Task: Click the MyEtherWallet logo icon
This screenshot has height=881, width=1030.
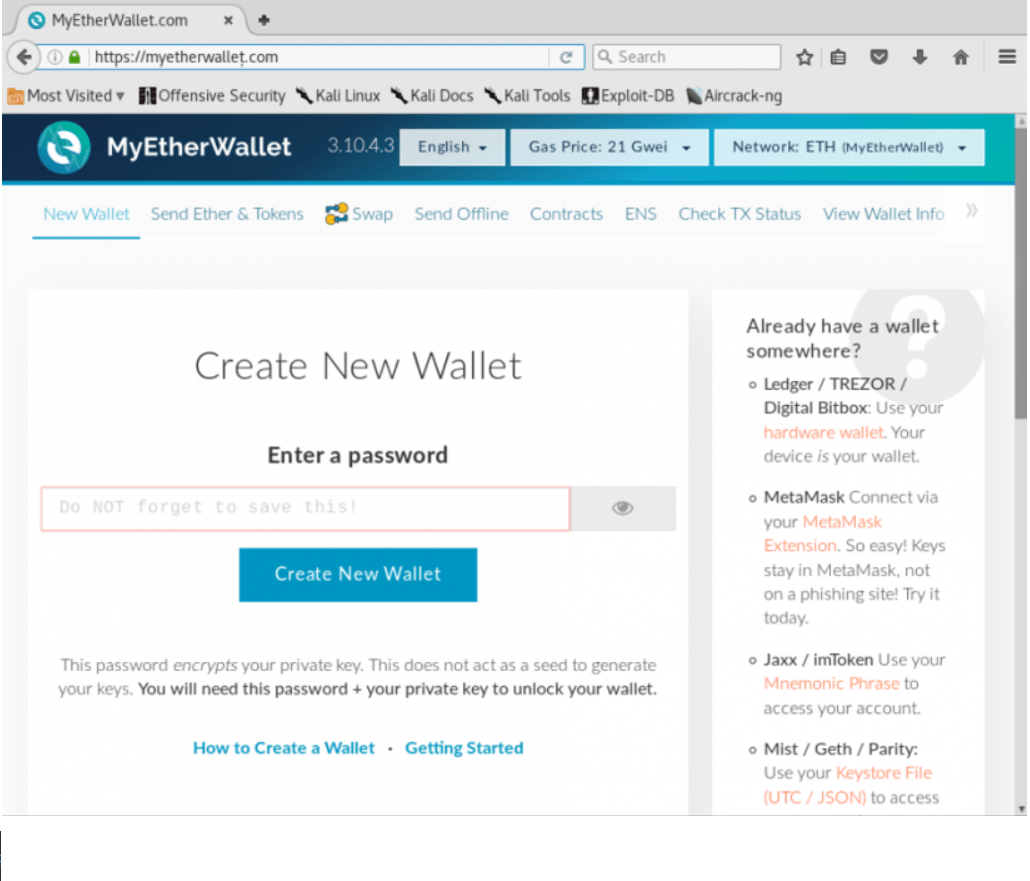Action: (64, 147)
